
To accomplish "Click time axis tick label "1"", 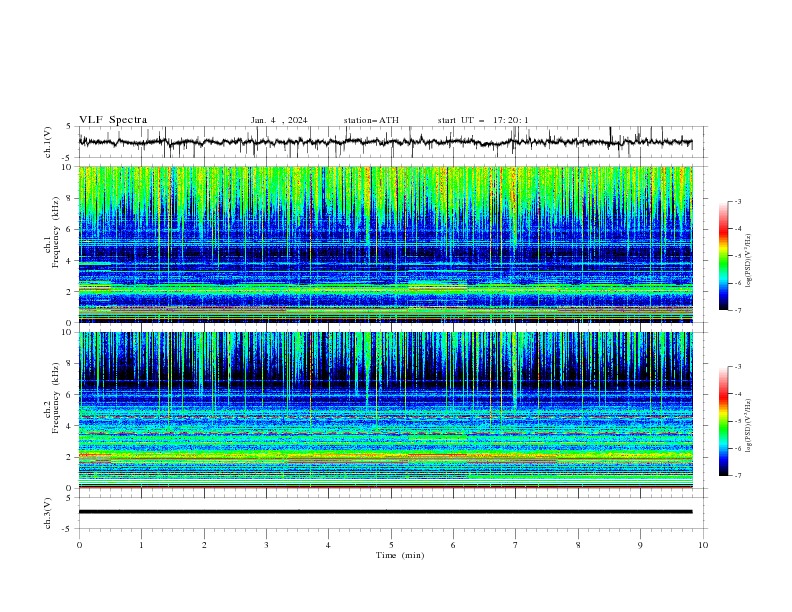I will (141, 545).
